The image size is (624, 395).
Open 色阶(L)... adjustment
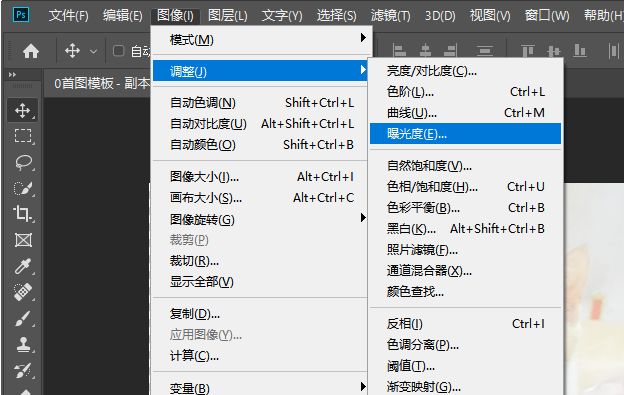(465, 92)
